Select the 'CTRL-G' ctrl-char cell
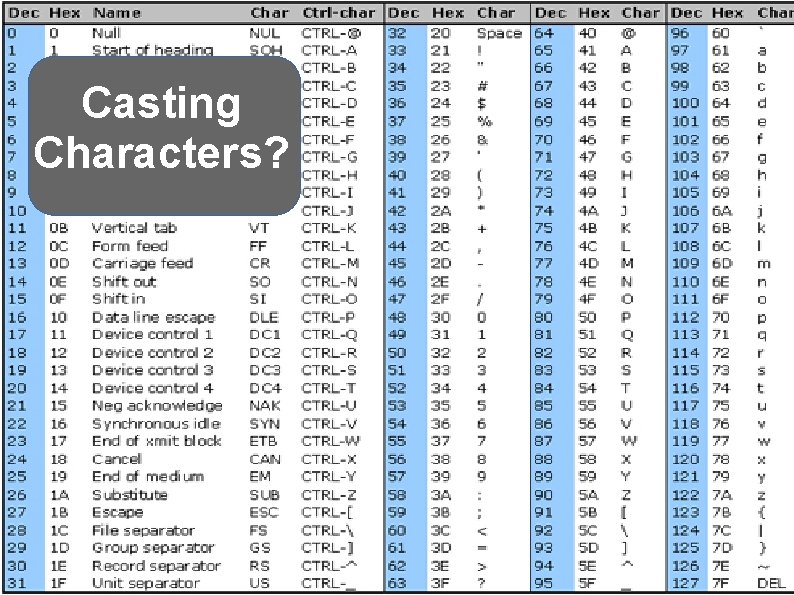This screenshot has height=595, width=794. (x=330, y=157)
